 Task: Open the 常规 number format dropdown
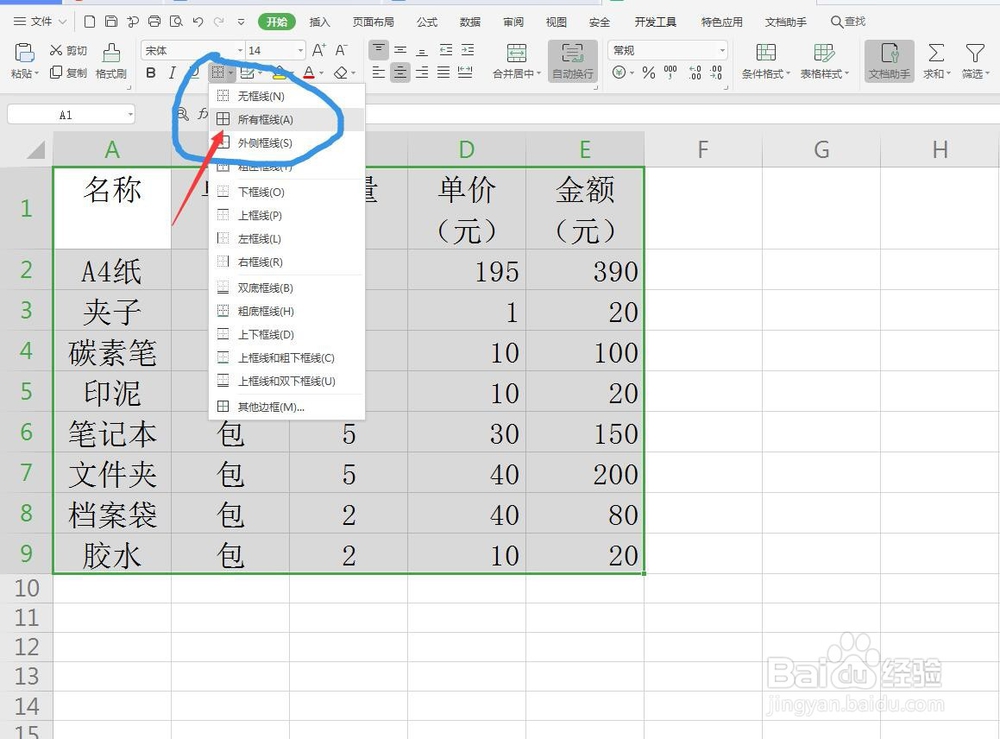coord(667,48)
